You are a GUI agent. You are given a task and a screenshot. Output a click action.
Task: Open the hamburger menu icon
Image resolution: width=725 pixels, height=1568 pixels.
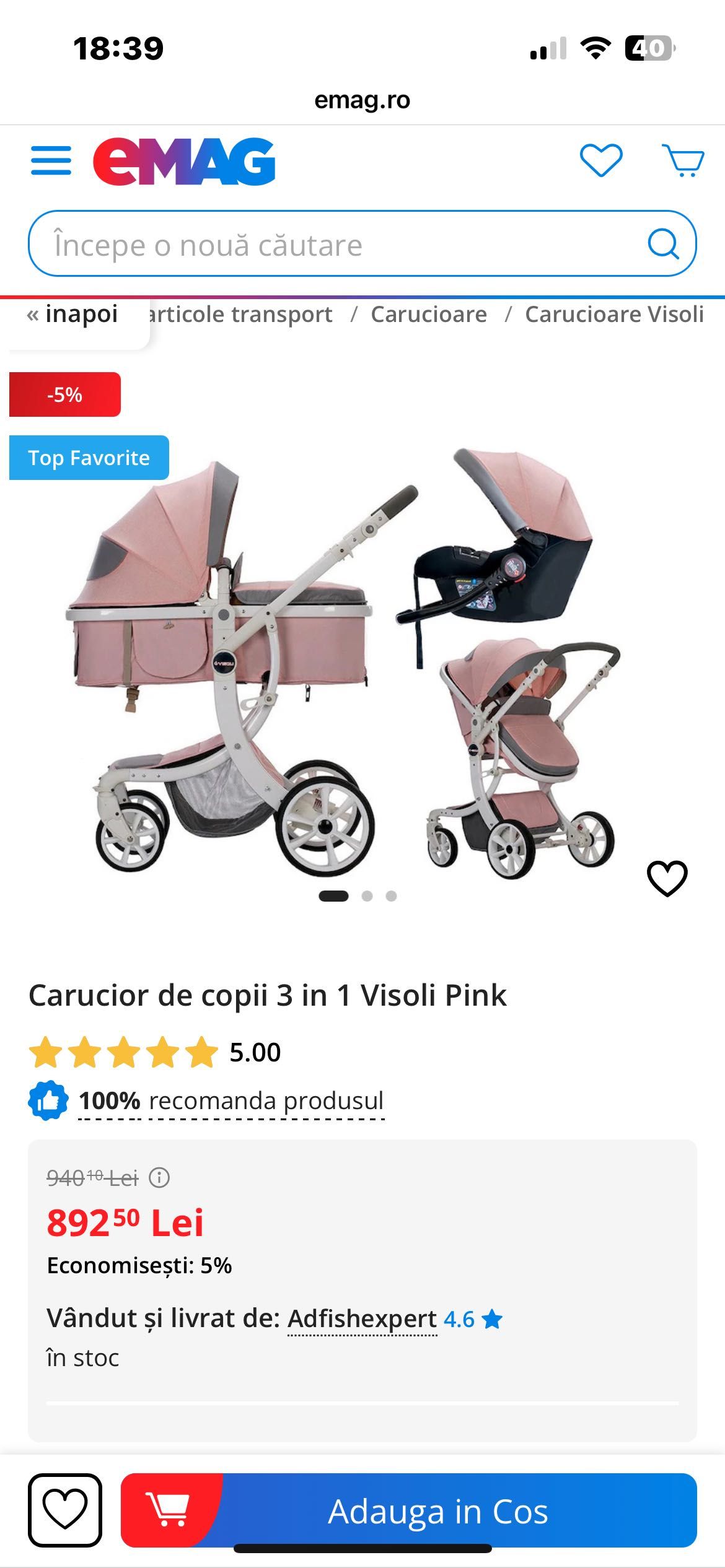(51, 161)
